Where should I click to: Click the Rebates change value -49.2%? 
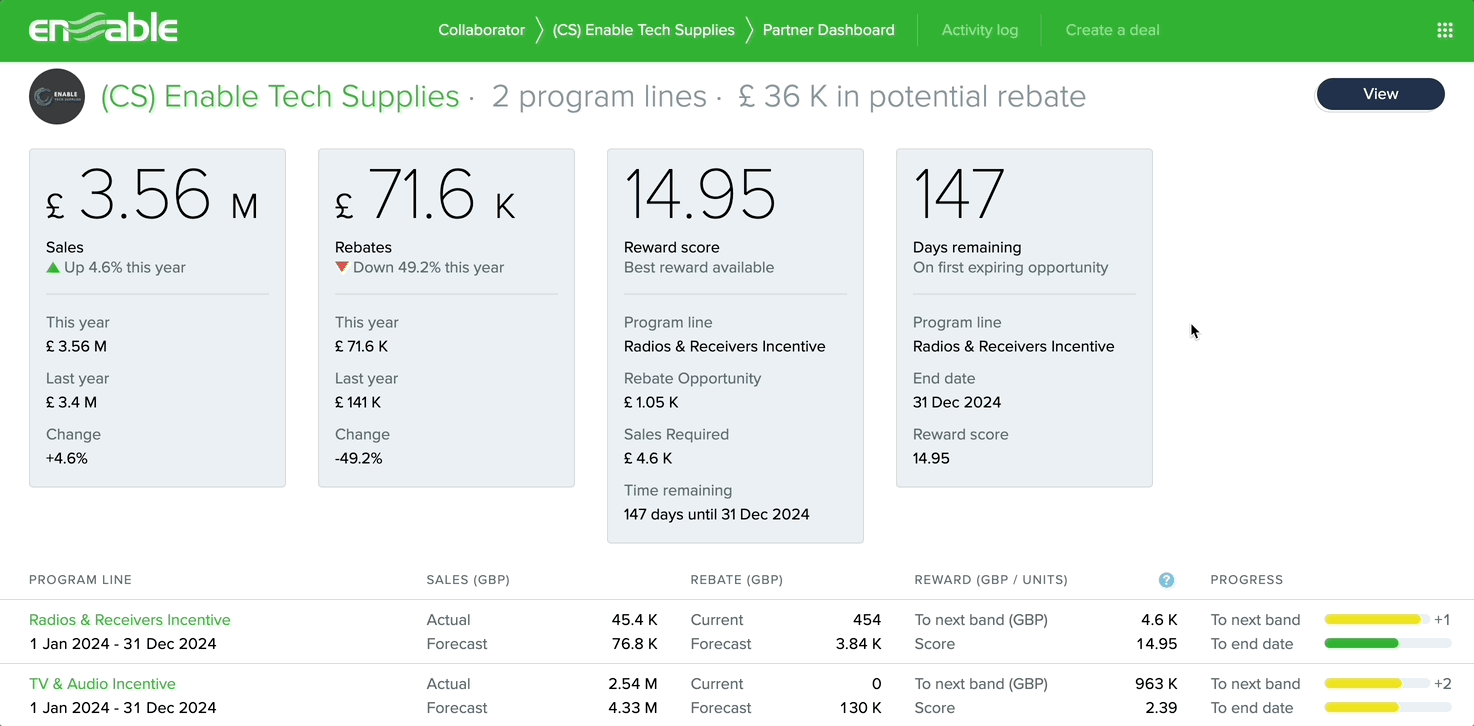(x=359, y=458)
